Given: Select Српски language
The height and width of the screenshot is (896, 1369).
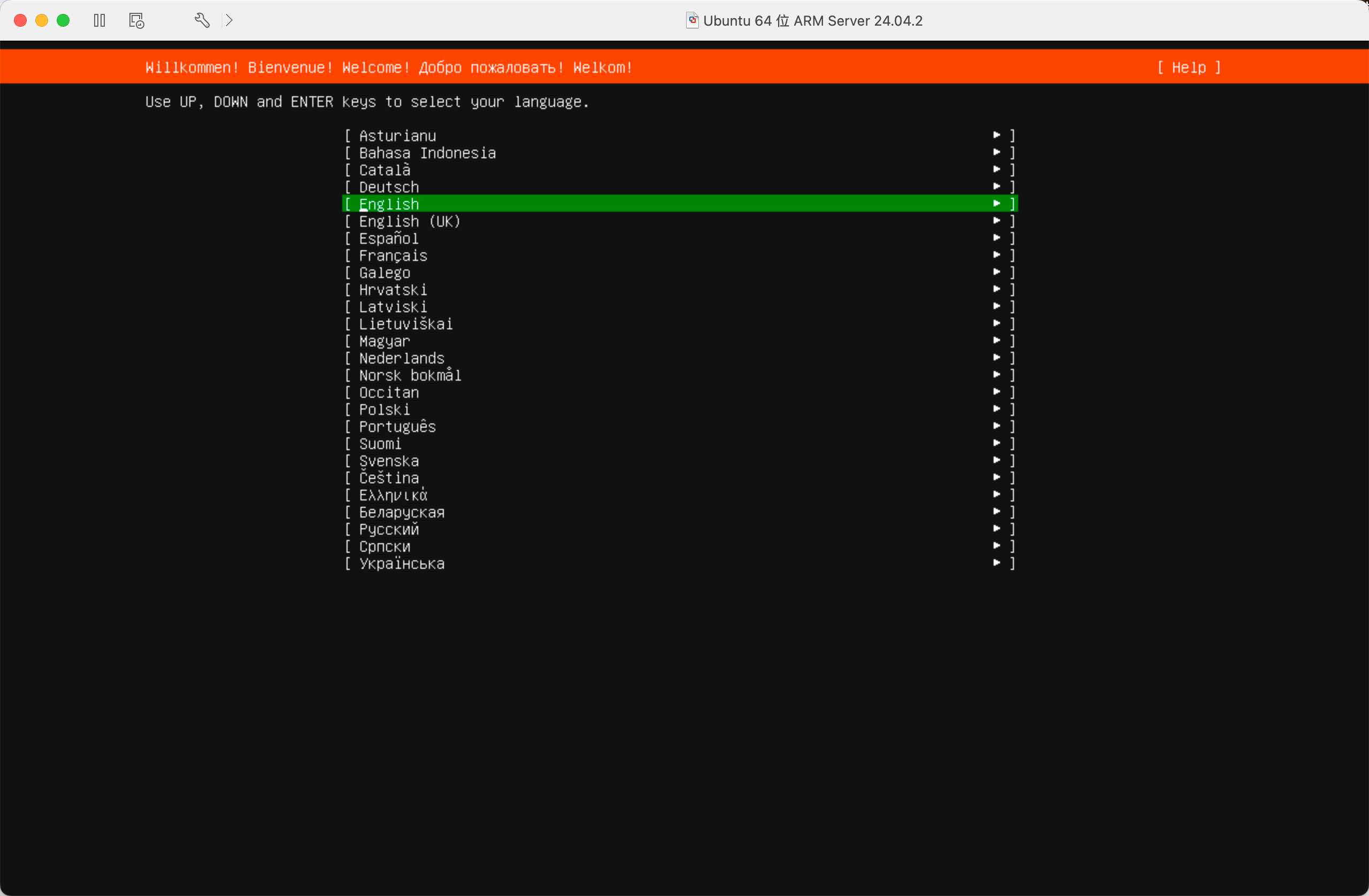Looking at the screenshot, I should coord(680,546).
